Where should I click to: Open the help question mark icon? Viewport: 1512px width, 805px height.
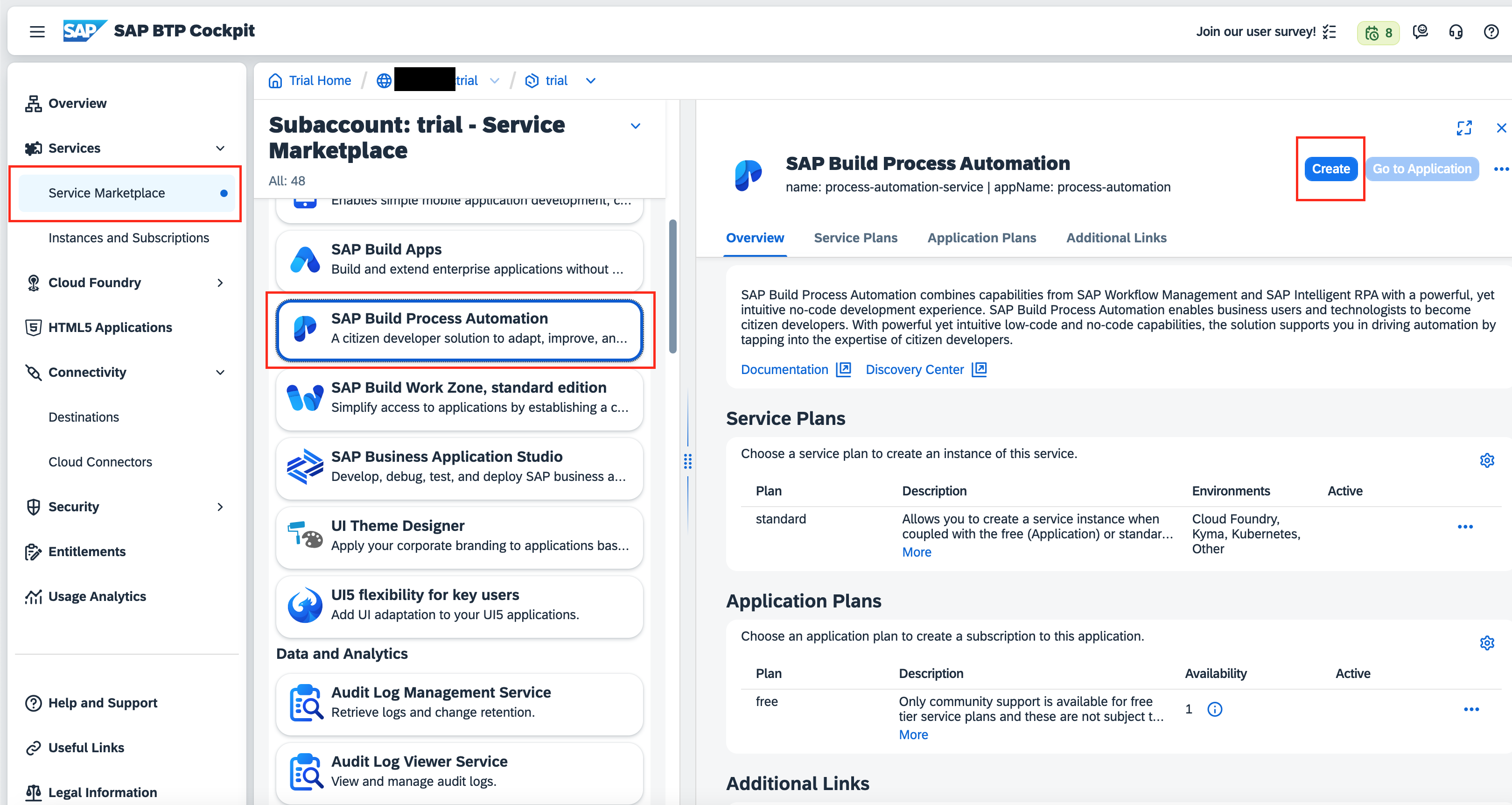1491,32
